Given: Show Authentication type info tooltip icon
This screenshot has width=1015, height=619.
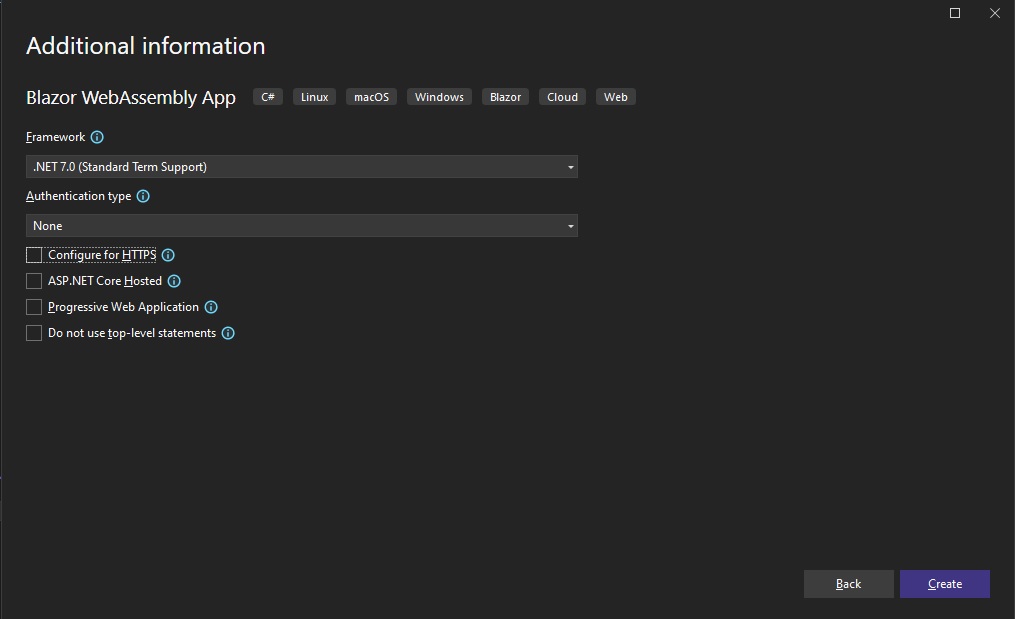Looking at the screenshot, I should (x=143, y=196).
